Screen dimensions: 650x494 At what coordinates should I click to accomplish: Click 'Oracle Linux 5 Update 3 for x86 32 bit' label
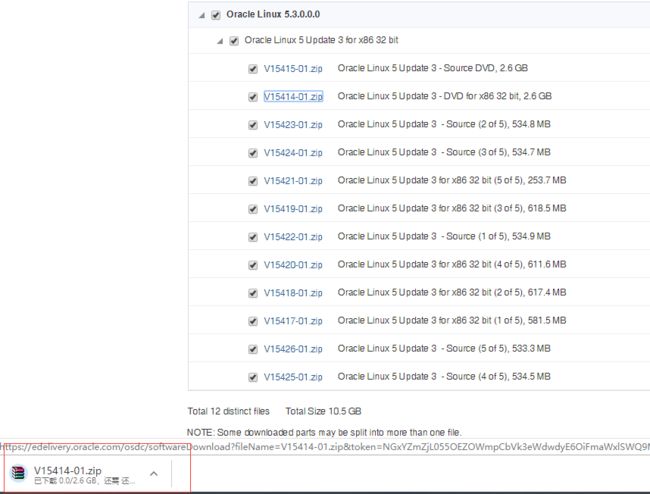(x=321, y=40)
